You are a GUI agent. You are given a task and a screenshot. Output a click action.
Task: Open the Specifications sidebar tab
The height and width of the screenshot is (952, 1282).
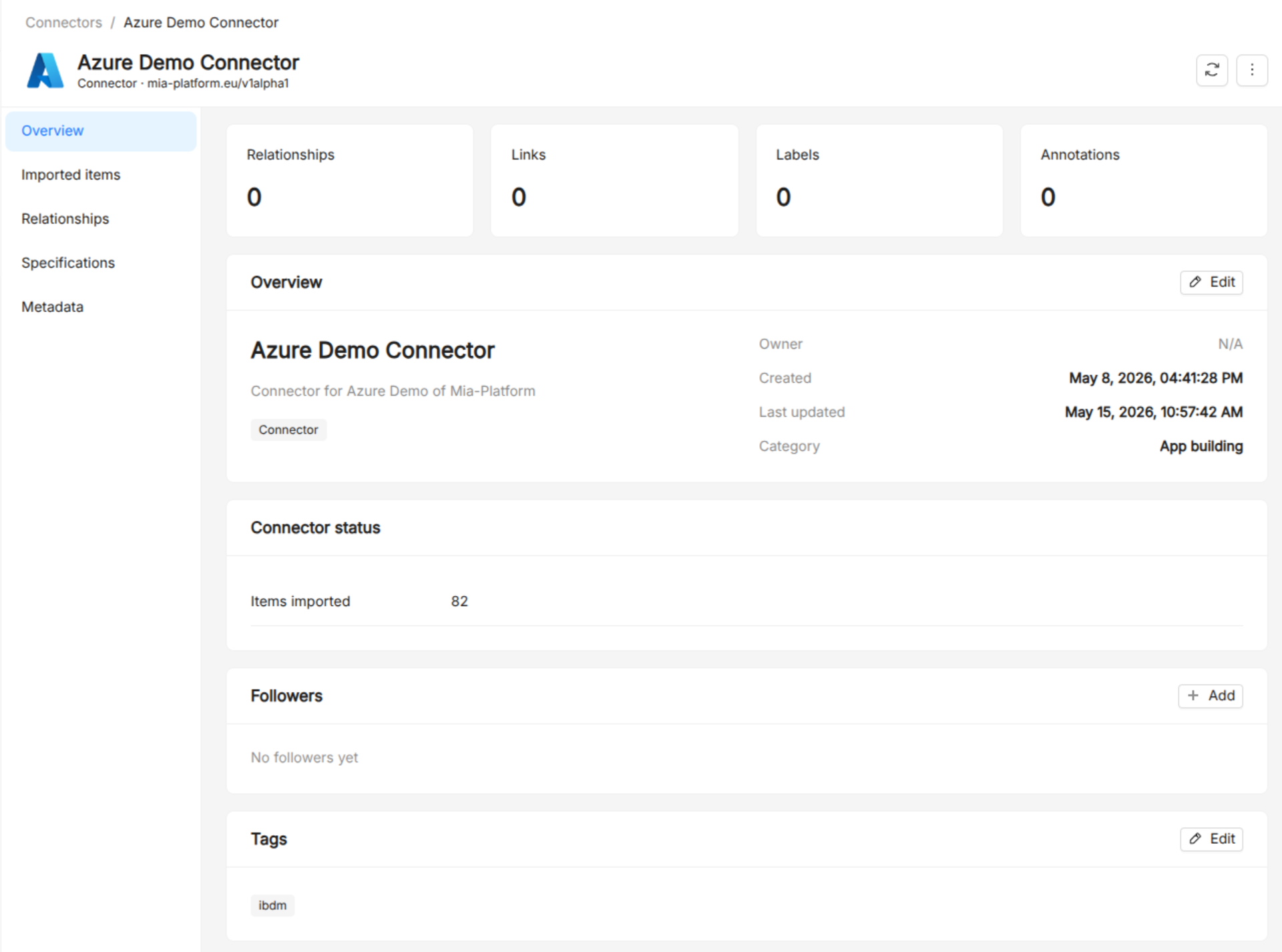[101, 263]
